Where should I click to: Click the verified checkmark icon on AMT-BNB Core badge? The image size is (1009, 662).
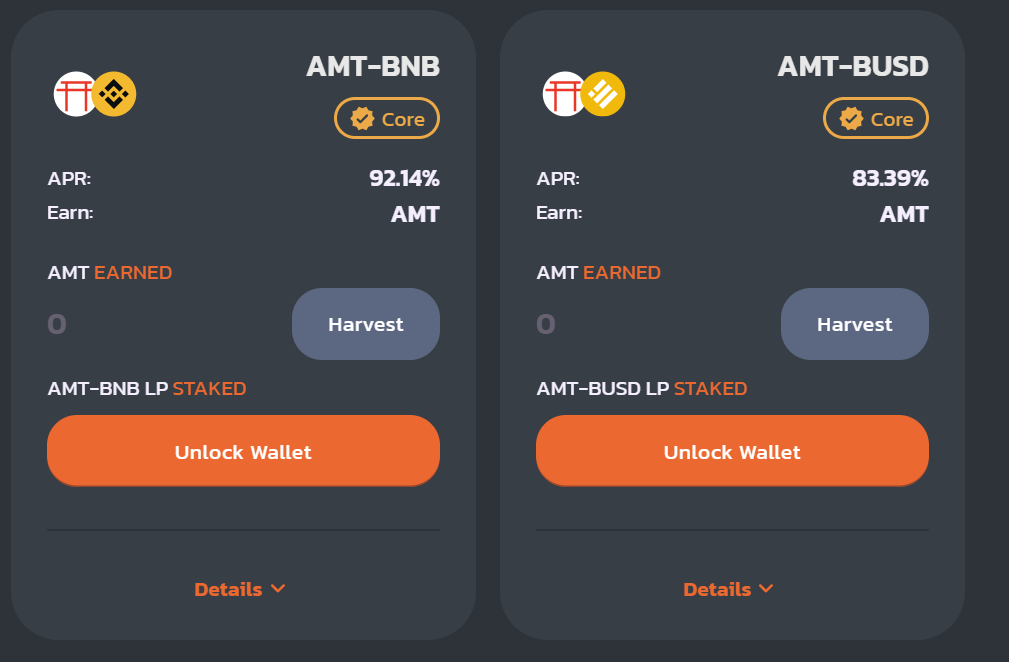tap(362, 119)
